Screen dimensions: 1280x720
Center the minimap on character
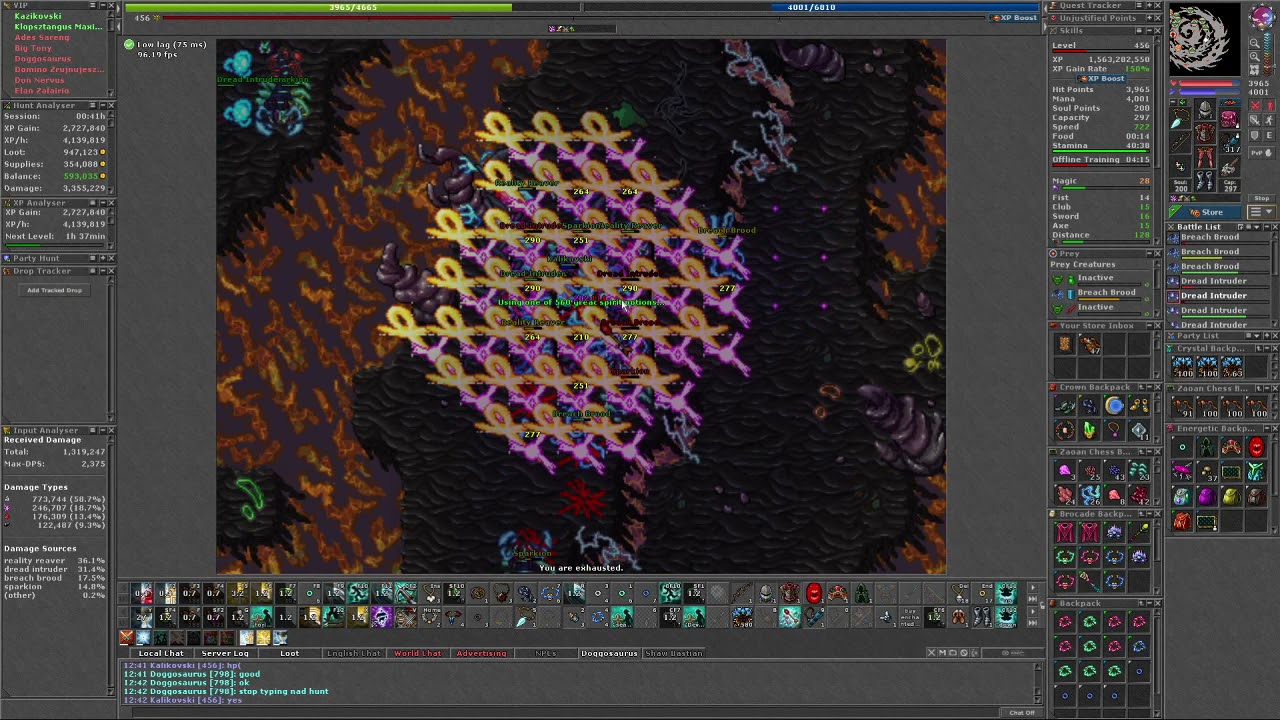point(1255,69)
